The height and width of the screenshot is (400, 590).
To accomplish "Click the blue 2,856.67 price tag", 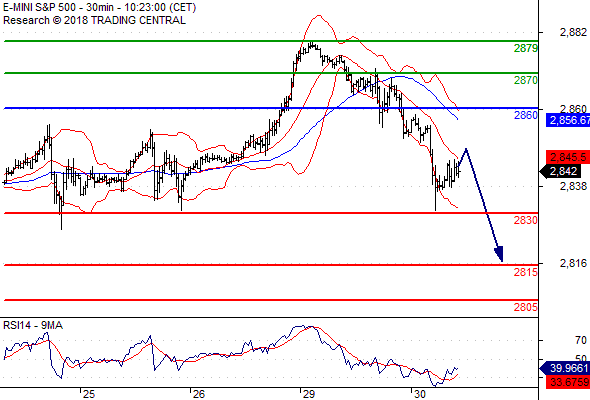I will [568, 120].
